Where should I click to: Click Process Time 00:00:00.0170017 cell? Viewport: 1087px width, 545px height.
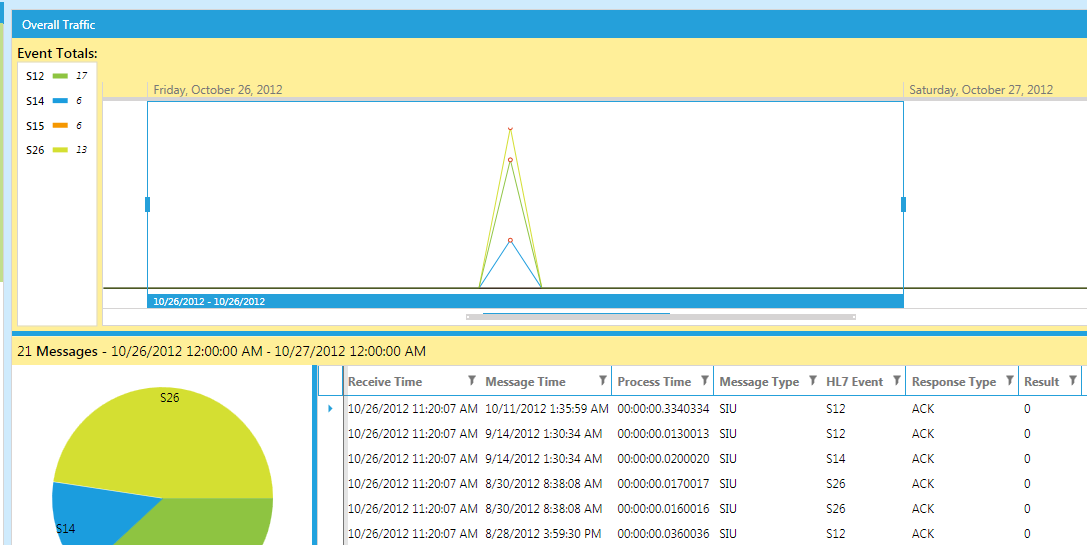tap(663, 484)
